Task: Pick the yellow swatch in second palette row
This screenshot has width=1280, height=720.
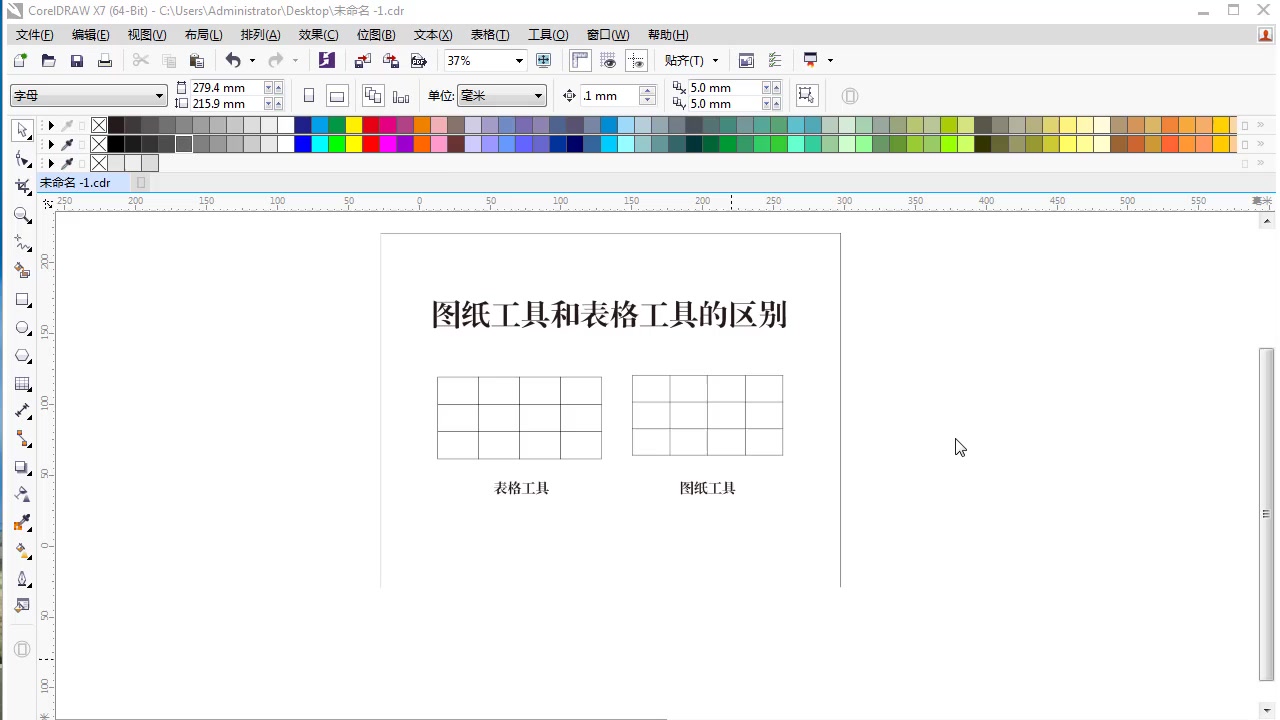Action: [x=353, y=144]
